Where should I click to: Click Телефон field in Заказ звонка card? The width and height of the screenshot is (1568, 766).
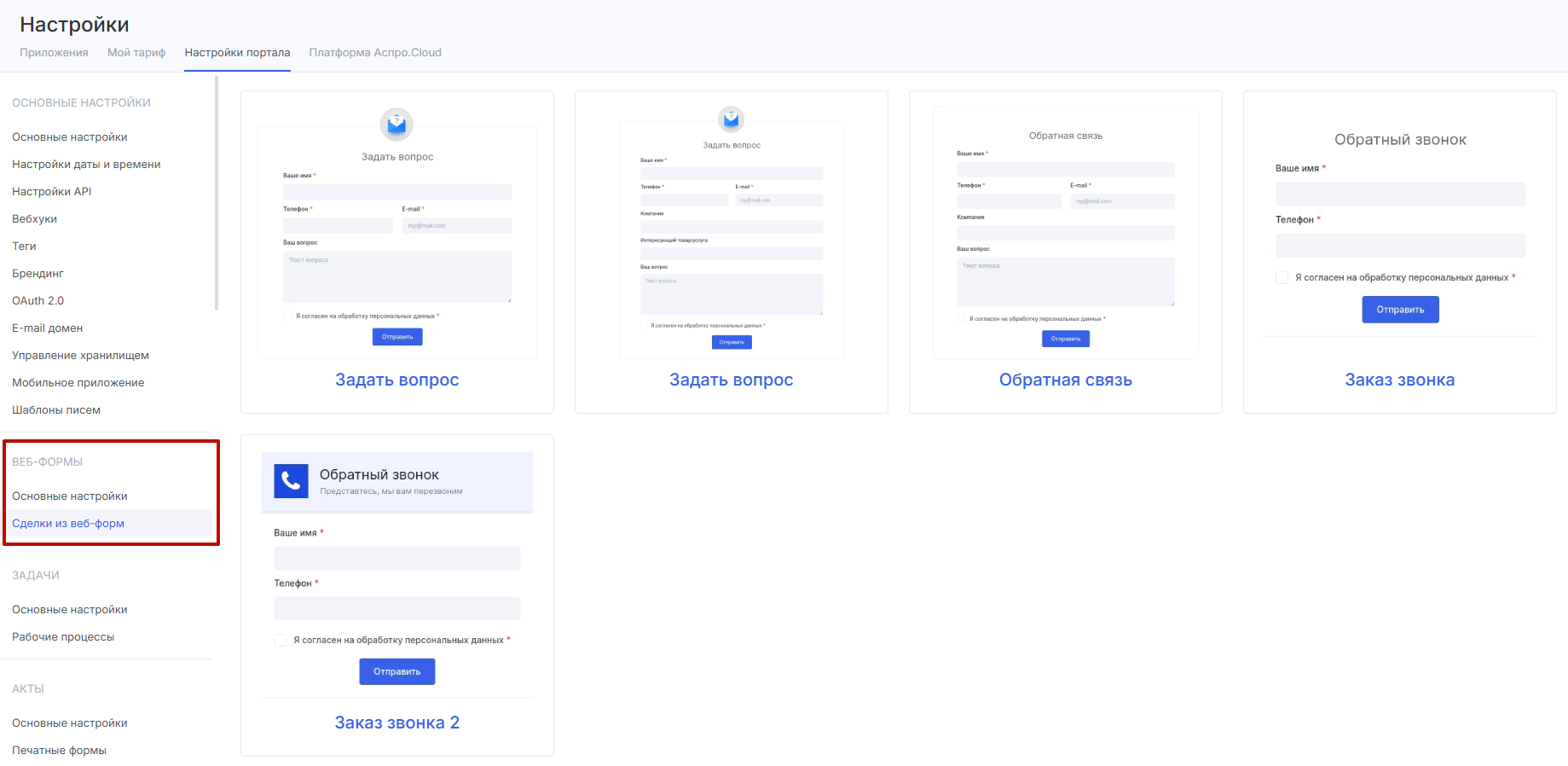[x=1399, y=246]
